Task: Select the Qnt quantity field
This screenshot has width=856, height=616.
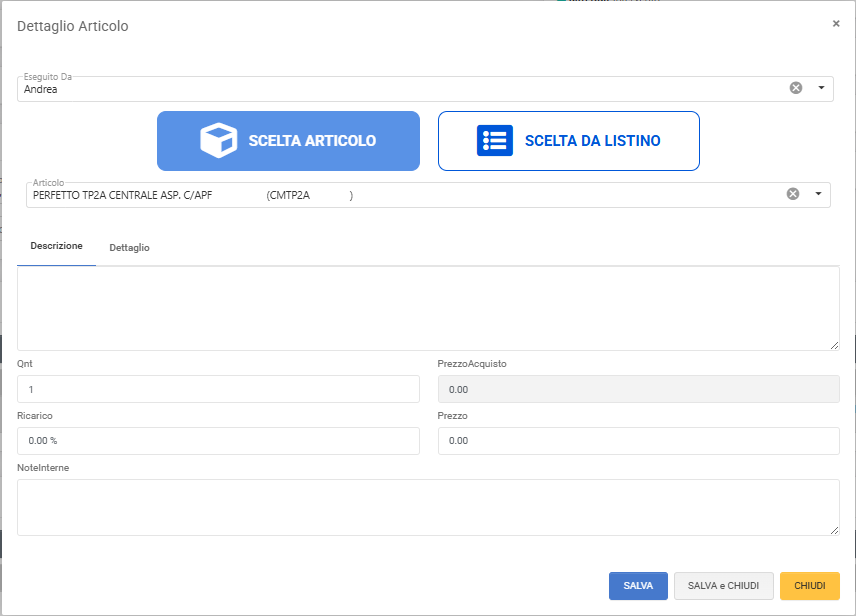Action: coord(218,389)
